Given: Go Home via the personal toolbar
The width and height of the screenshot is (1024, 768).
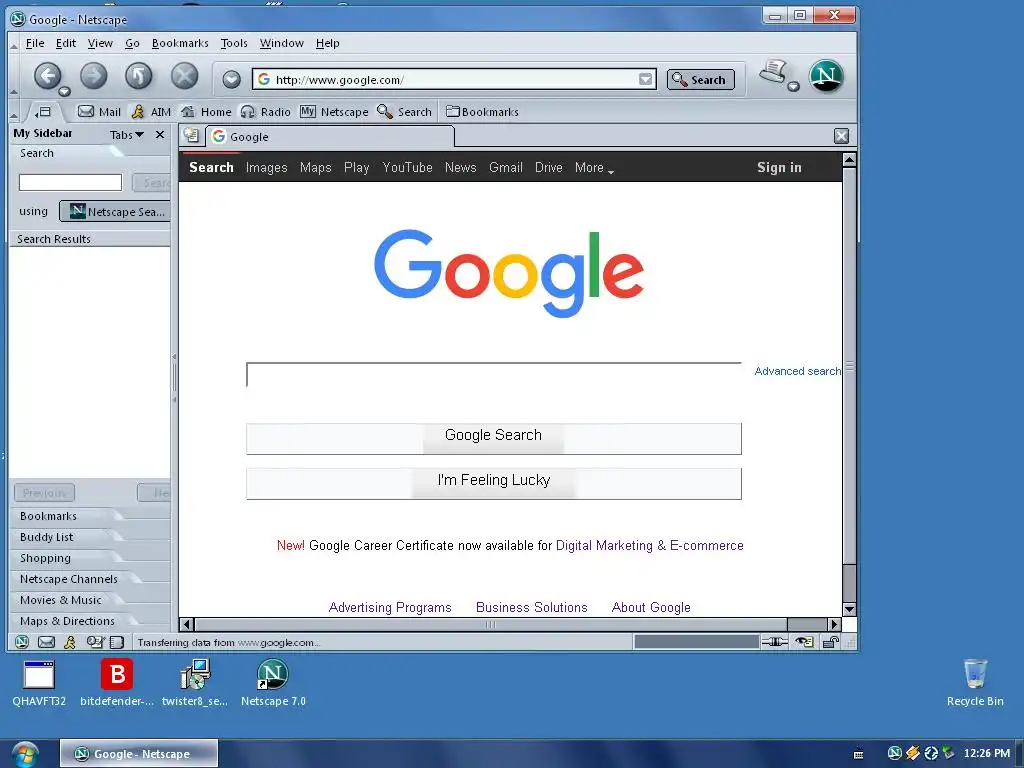Looking at the screenshot, I should click(206, 112).
